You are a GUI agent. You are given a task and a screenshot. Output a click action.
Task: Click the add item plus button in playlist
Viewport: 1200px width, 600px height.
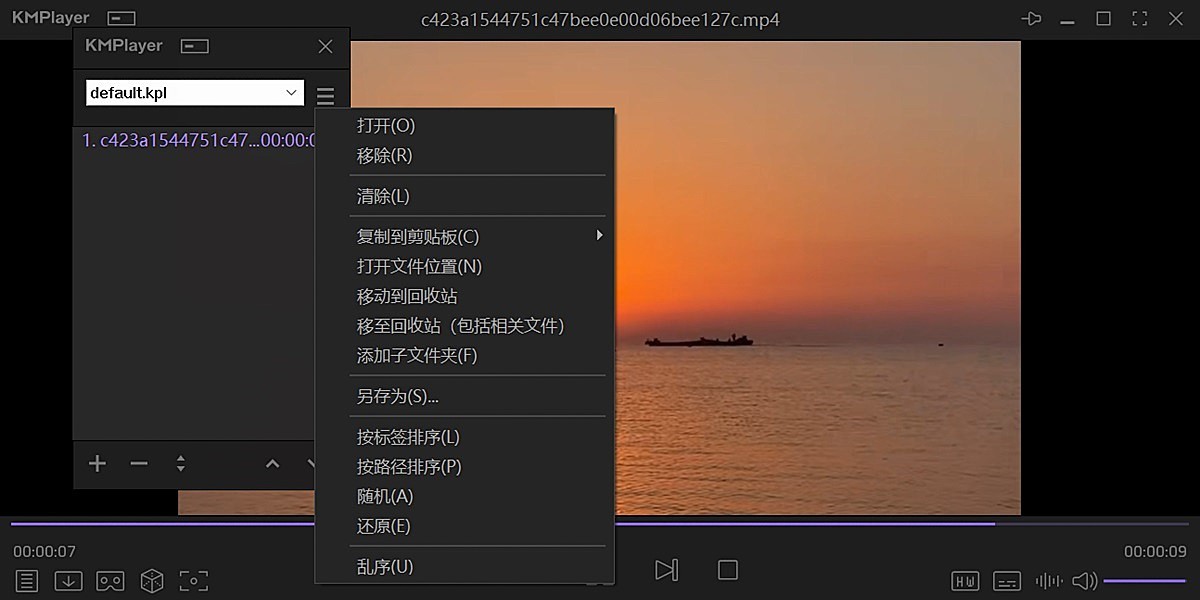point(97,463)
